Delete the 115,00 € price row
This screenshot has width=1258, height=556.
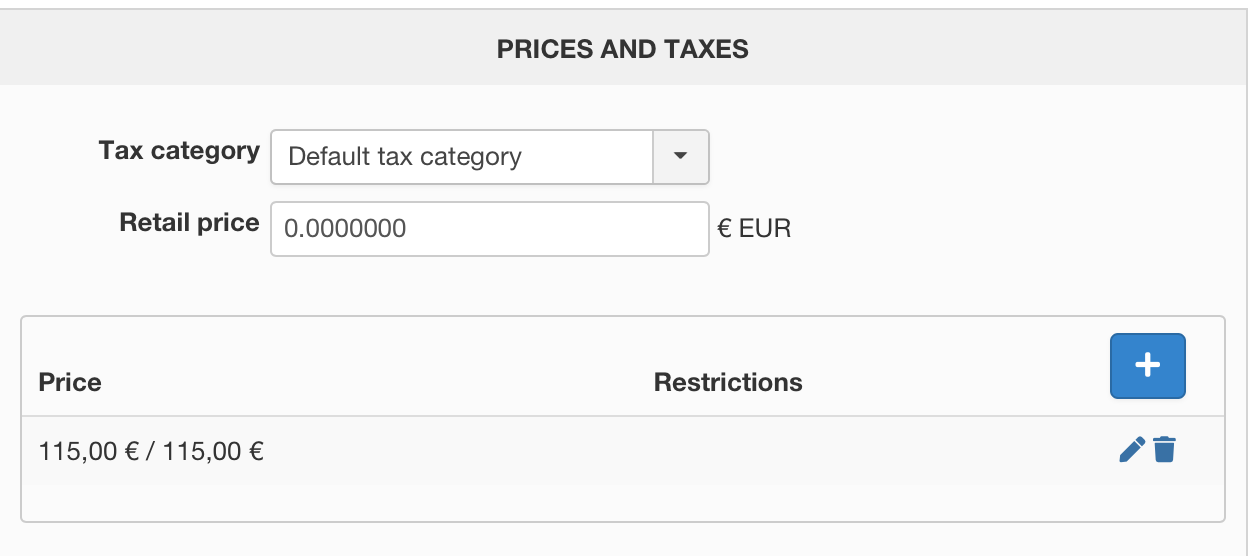click(1165, 450)
